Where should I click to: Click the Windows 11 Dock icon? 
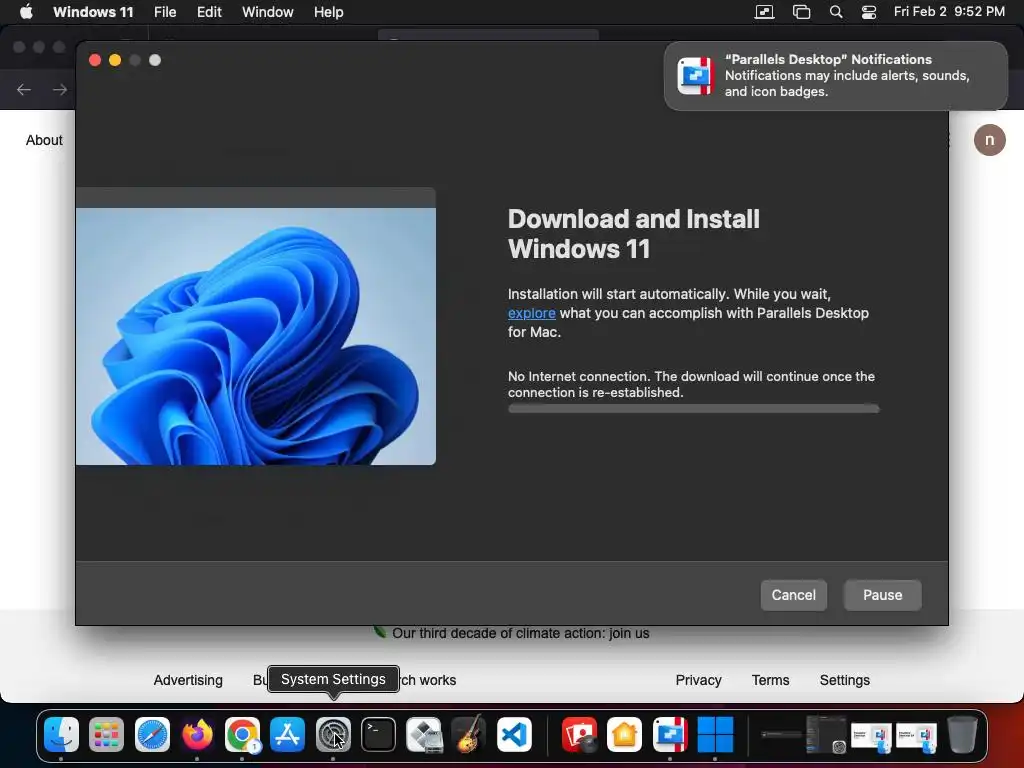715,734
